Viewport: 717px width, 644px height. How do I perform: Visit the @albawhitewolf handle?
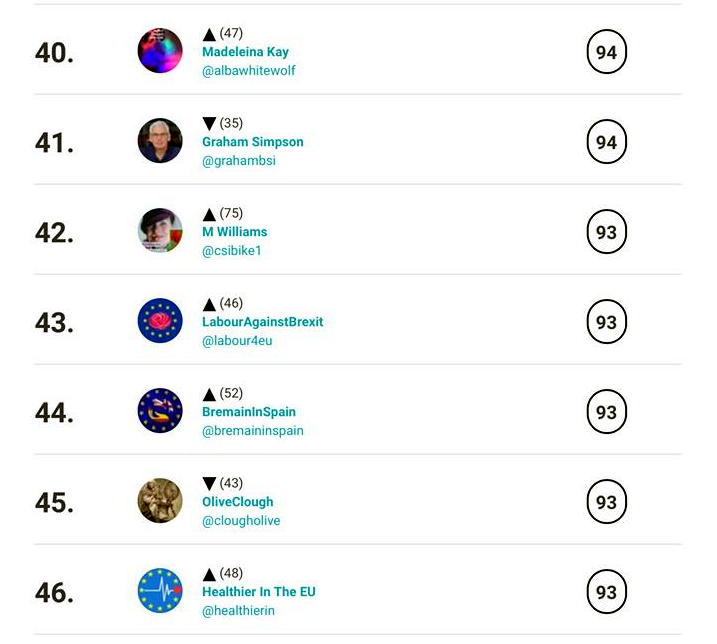coord(249,70)
